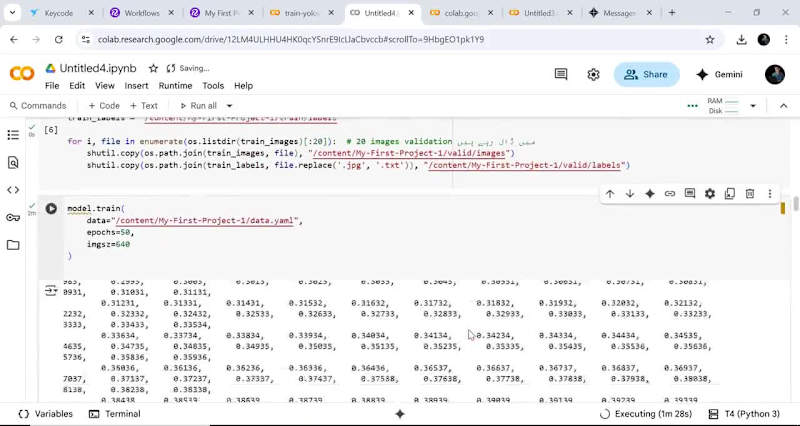Viewport: 800px width, 426px height.
Task: Open Run all dropdown arrow
Action: (x=229, y=106)
